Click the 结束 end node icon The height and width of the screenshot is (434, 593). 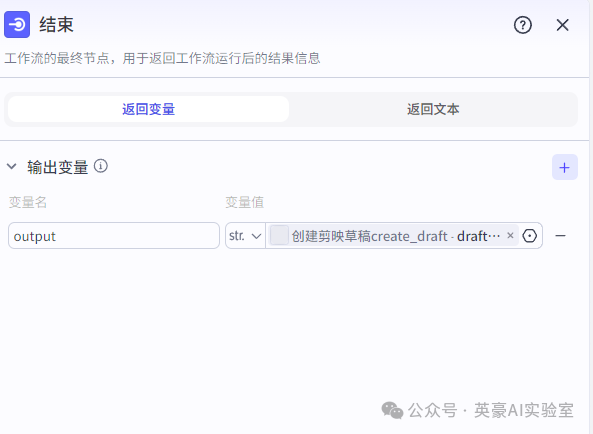[17, 25]
